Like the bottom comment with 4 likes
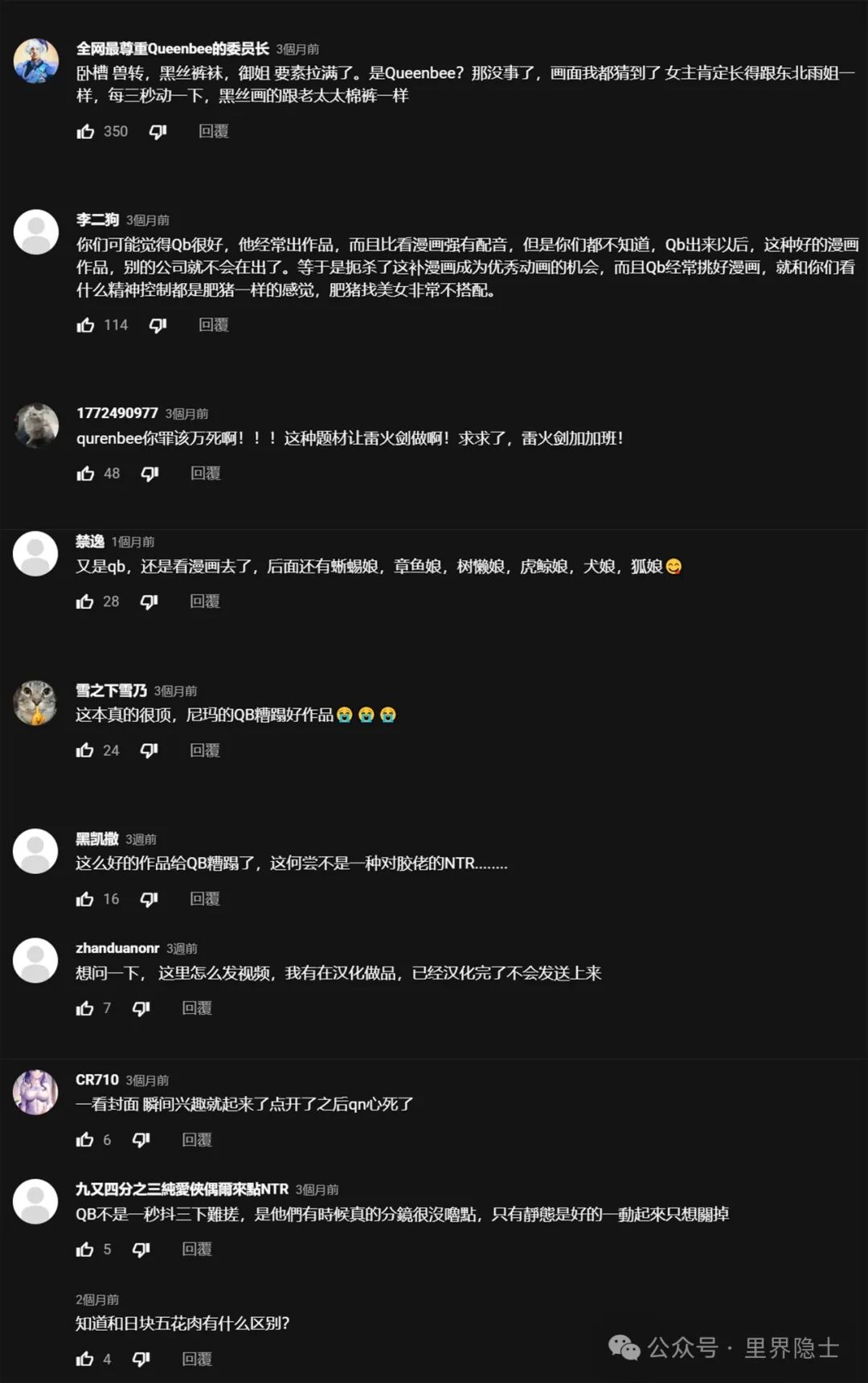 85,1359
